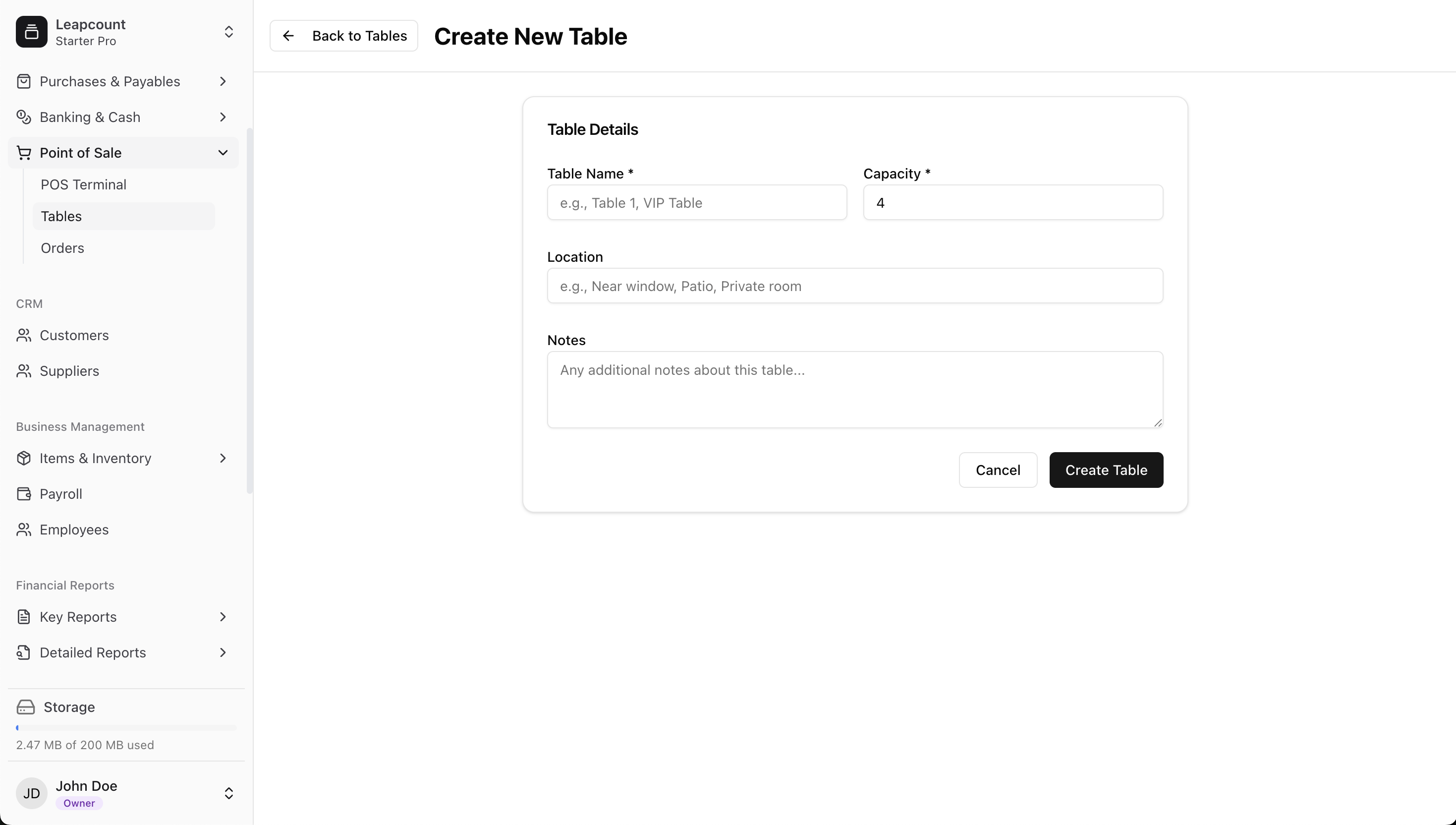Viewport: 1456px width, 825px height.
Task: Click the Banking & Cash coins icon
Action: (x=24, y=118)
